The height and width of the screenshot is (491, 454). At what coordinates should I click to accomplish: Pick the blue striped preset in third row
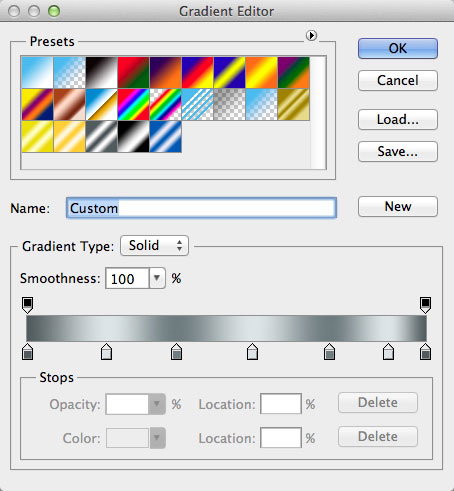[165, 136]
